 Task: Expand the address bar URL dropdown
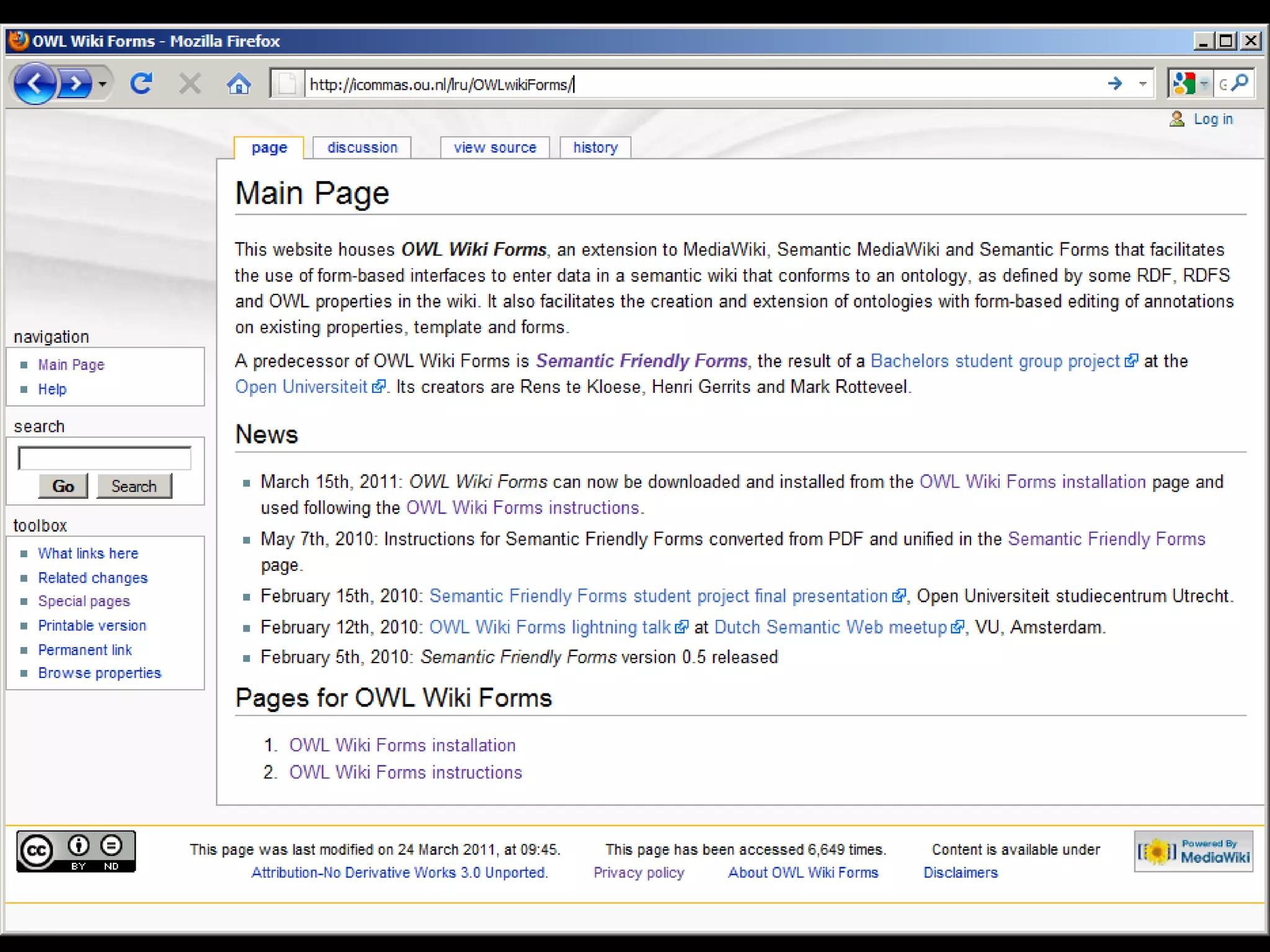pyautogui.click(x=1142, y=83)
